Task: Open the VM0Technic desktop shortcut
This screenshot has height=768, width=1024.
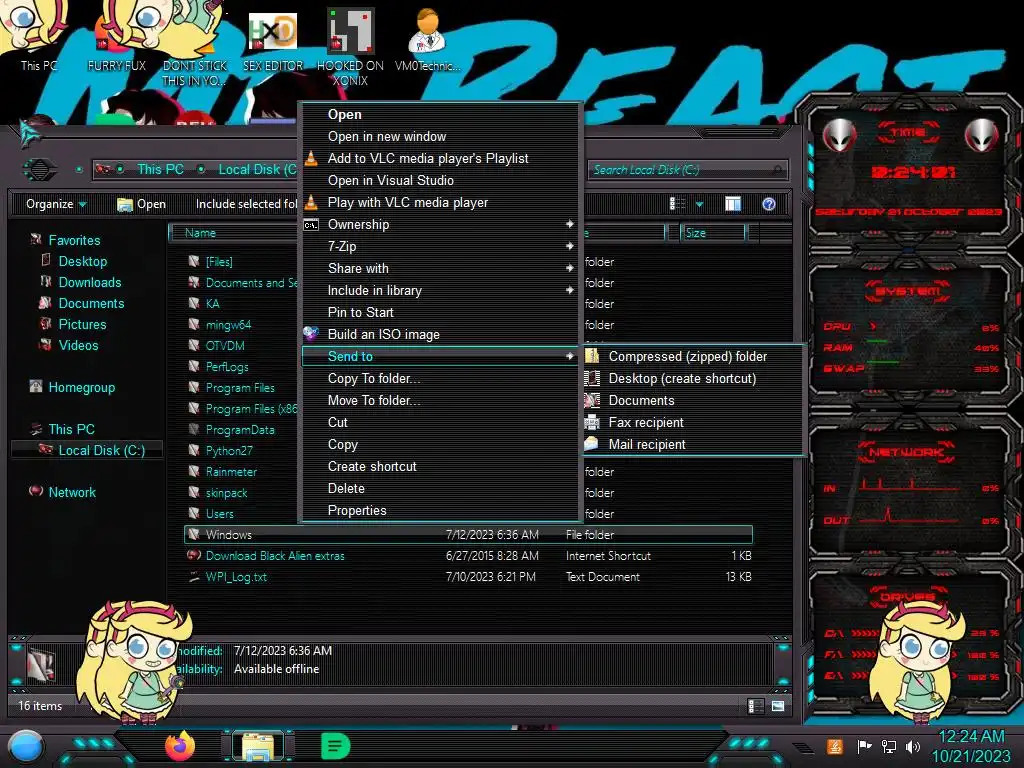Action: (427, 39)
